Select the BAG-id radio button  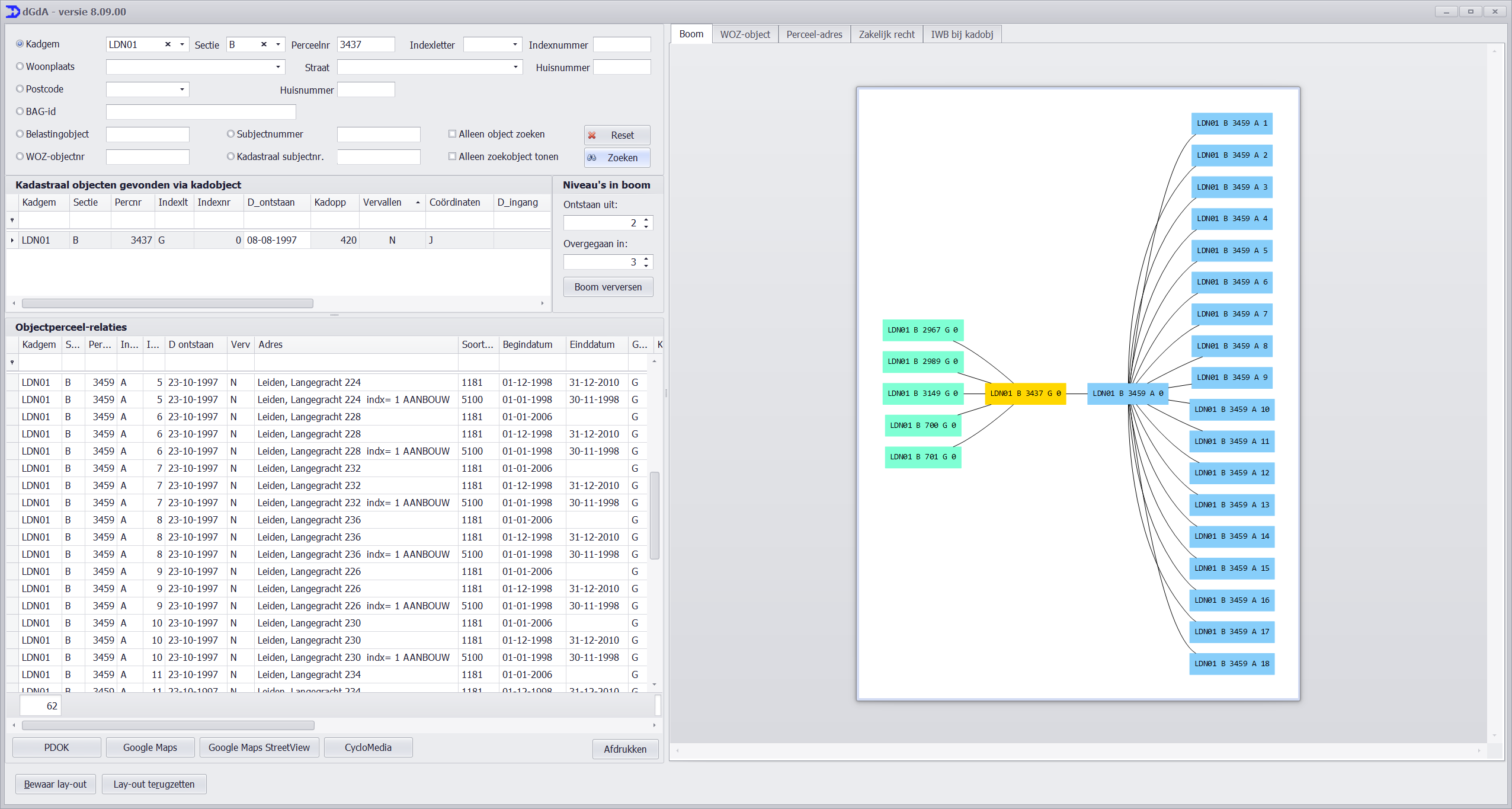pyautogui.click(x=20, y=111)
